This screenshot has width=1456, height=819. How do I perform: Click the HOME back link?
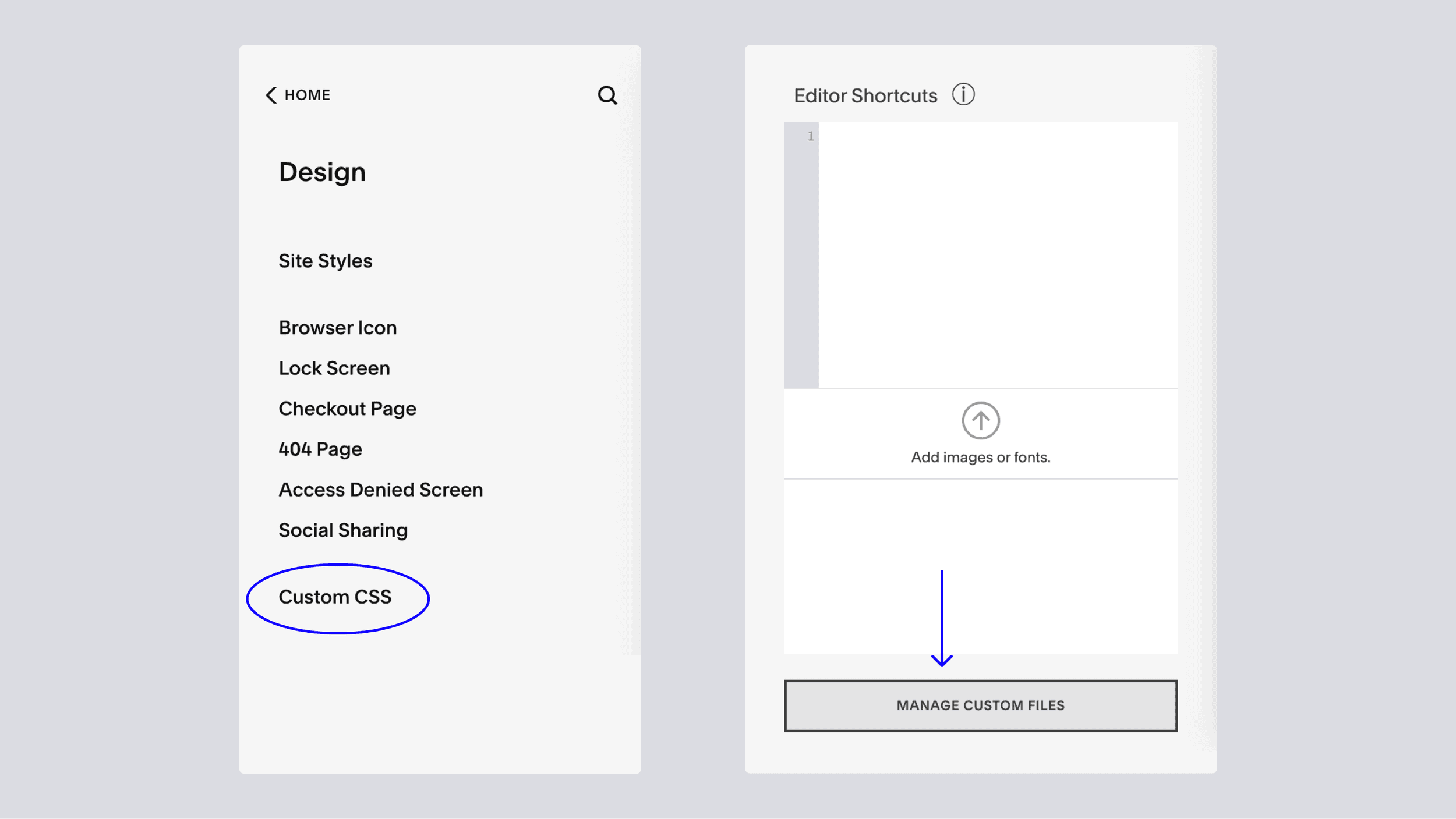(x=307, y=95)
